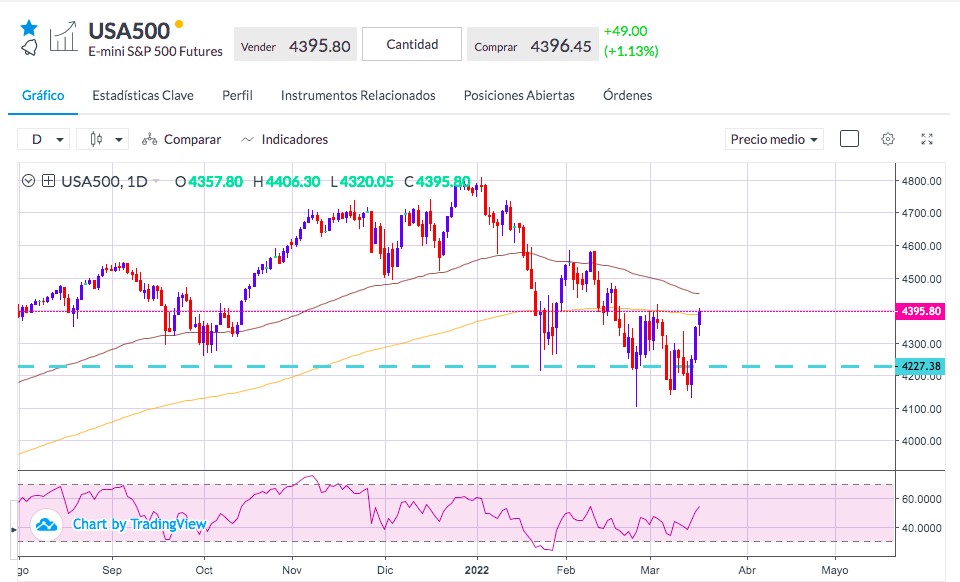Focus the Cantidad quantity field

[412, 44]
